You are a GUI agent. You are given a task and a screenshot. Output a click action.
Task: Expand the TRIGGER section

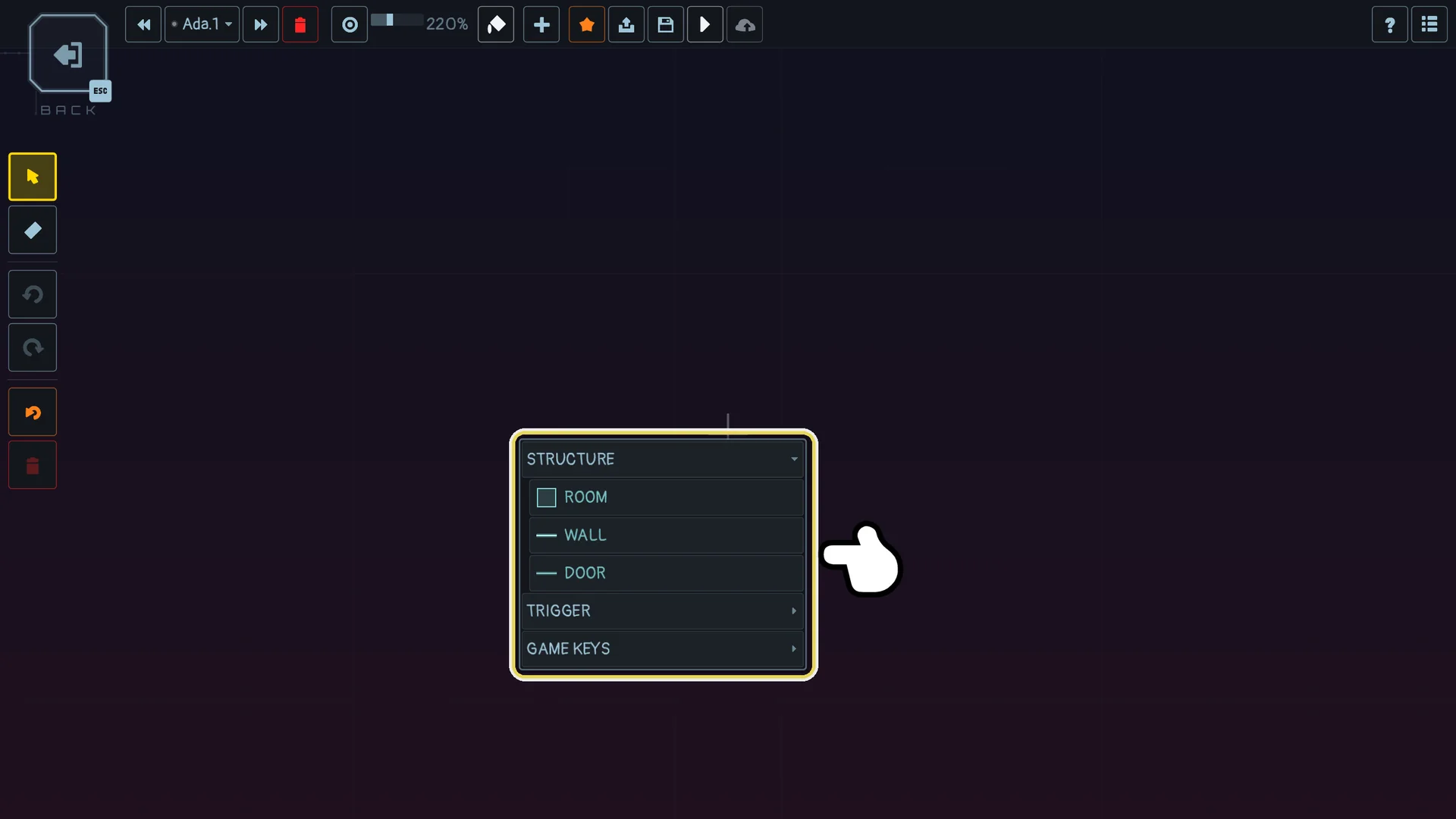[663, 611]
